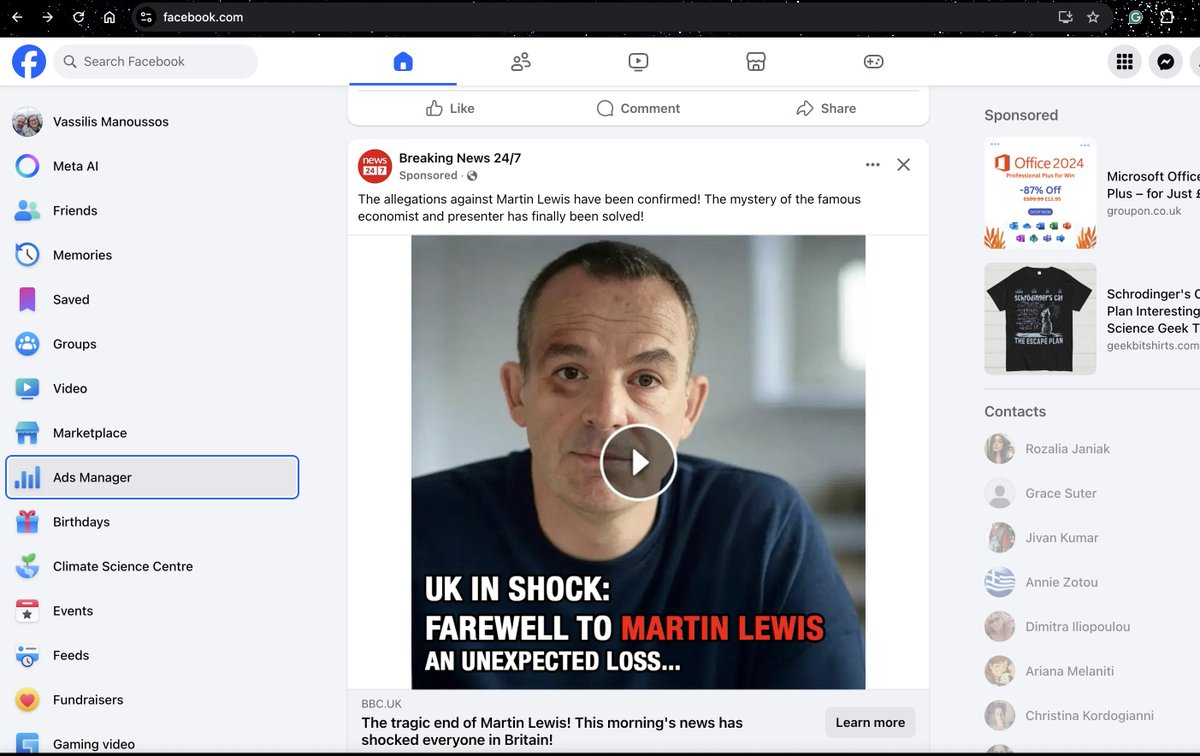Open the Friends tab in top navigation
This screenshot has width=1200, height=756.
pos(520,62)
